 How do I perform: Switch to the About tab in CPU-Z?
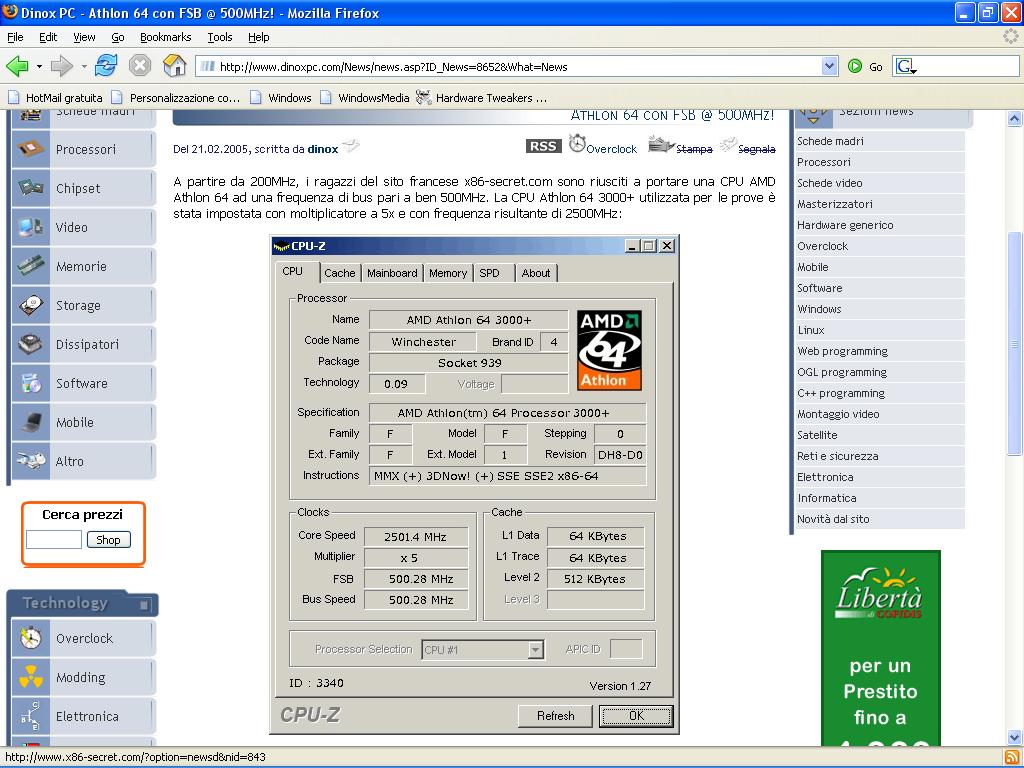[536, 273]
